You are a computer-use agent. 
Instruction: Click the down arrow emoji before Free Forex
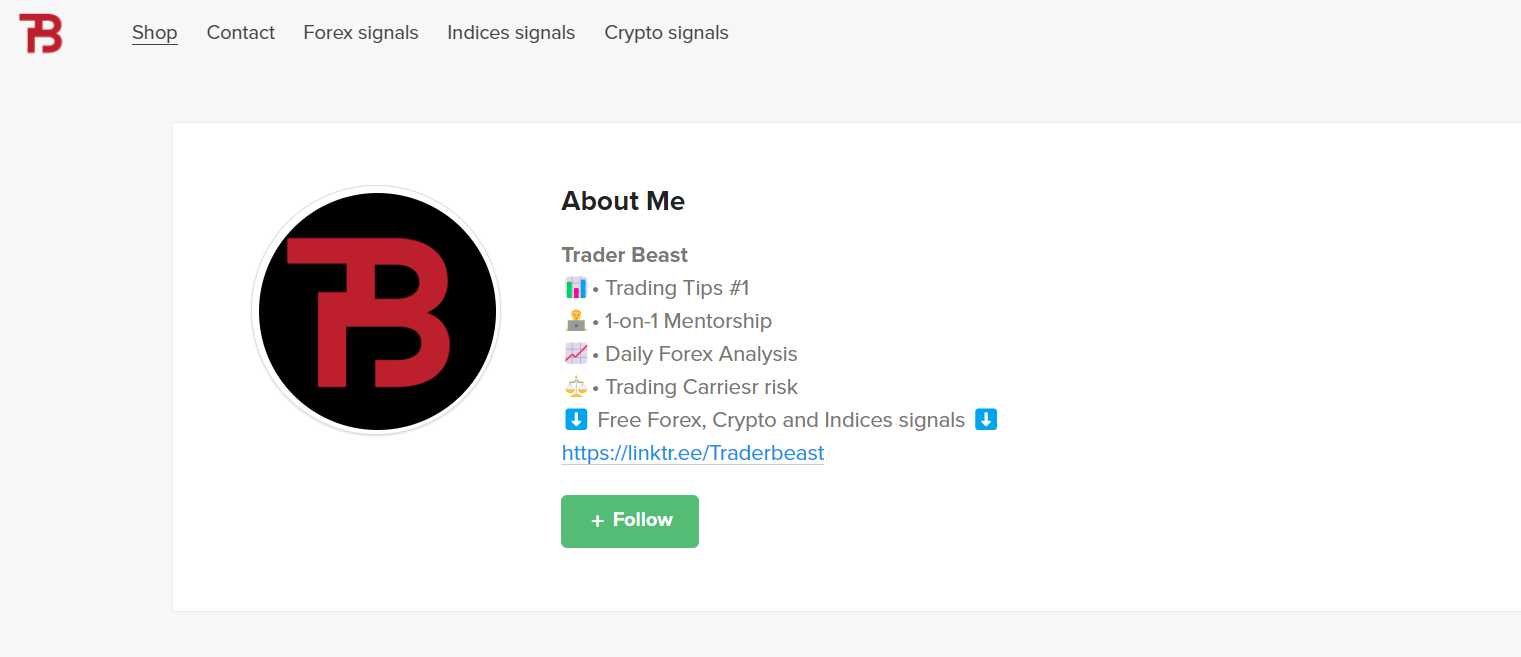pyautogui.click(x=575, y=420)
